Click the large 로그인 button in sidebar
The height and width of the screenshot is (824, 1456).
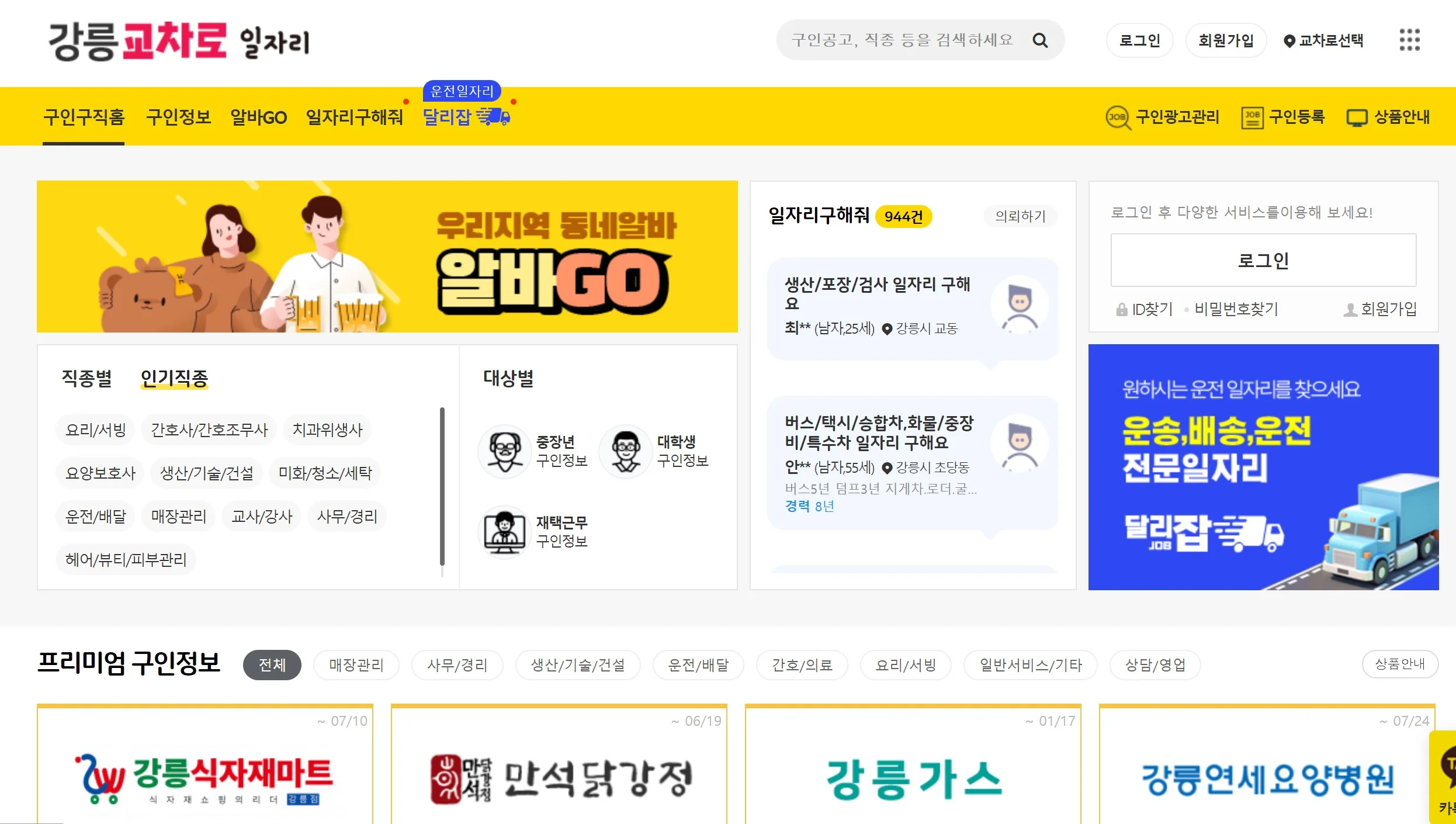tap(1263, 260)
